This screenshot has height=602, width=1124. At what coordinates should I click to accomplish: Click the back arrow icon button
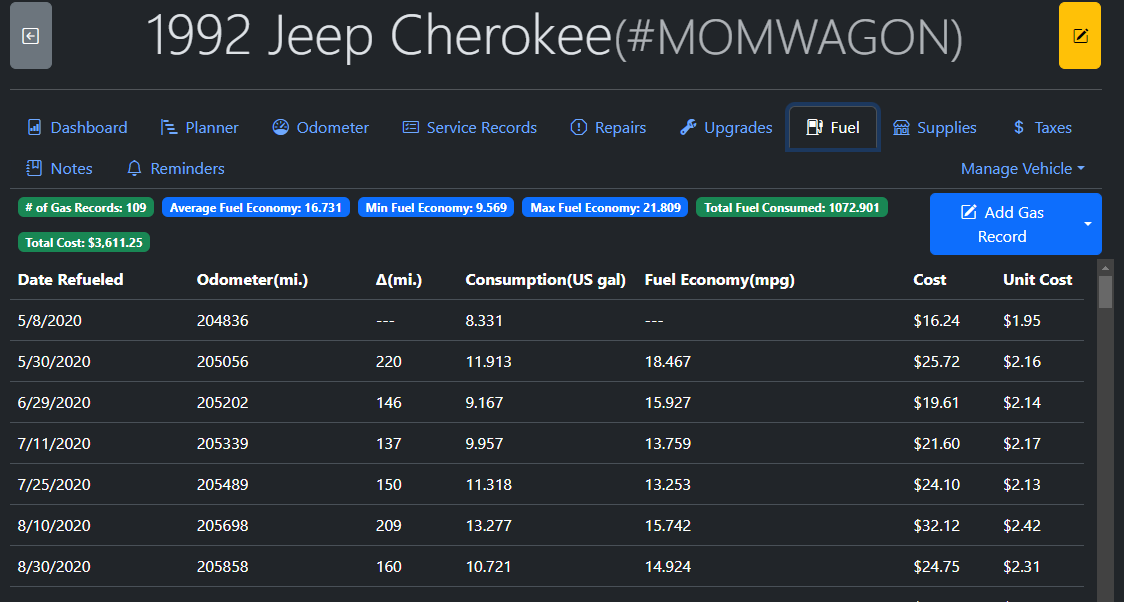pyautogui.click(x=31, y=36)
